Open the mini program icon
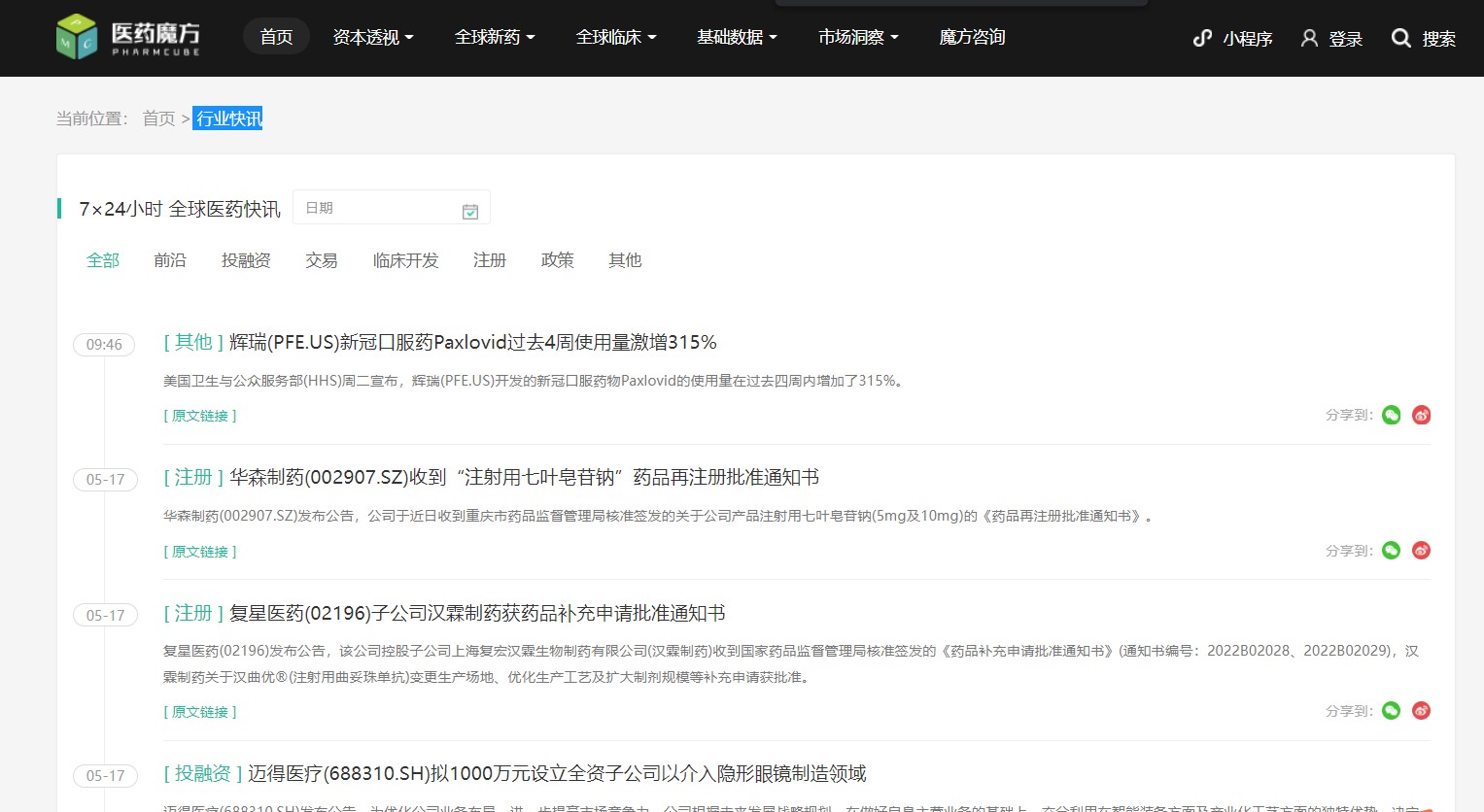 tap(1202, 38)
